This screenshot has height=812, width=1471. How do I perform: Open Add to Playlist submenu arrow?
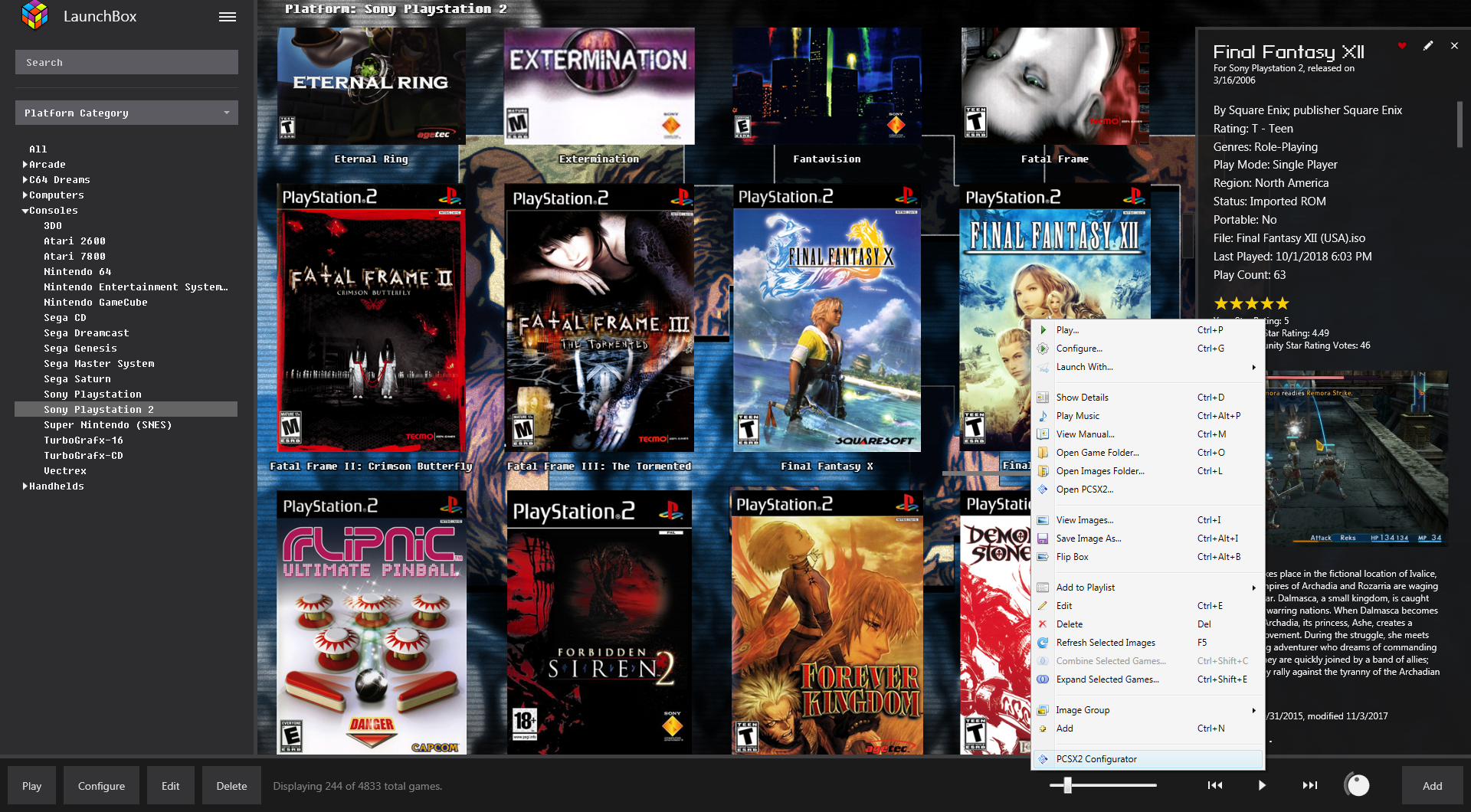tap(1254, 588)
